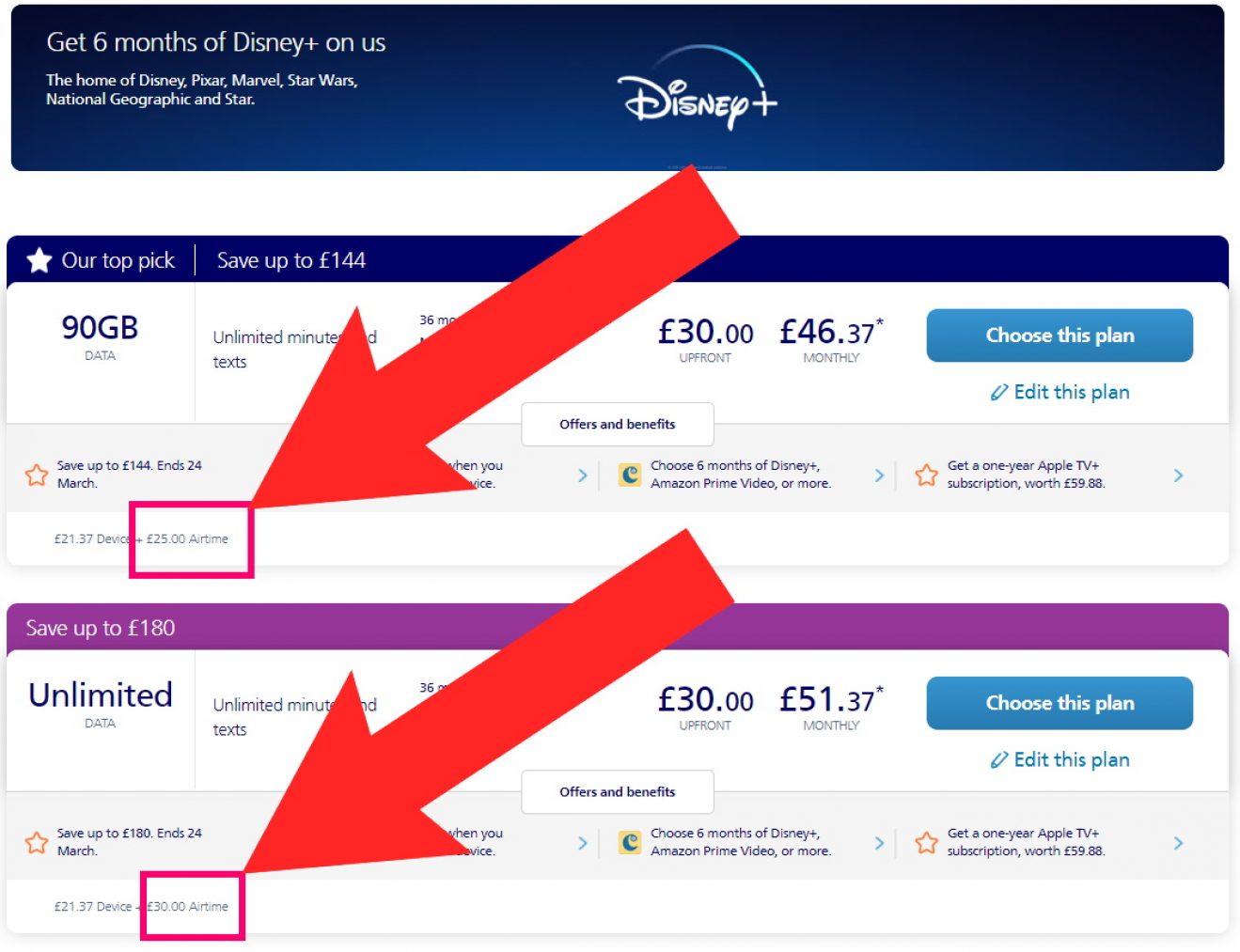Click the pencil icon on the 90GB 'Edit this plan'
This screenshot has width=1240, height=952.
(999, 392)
